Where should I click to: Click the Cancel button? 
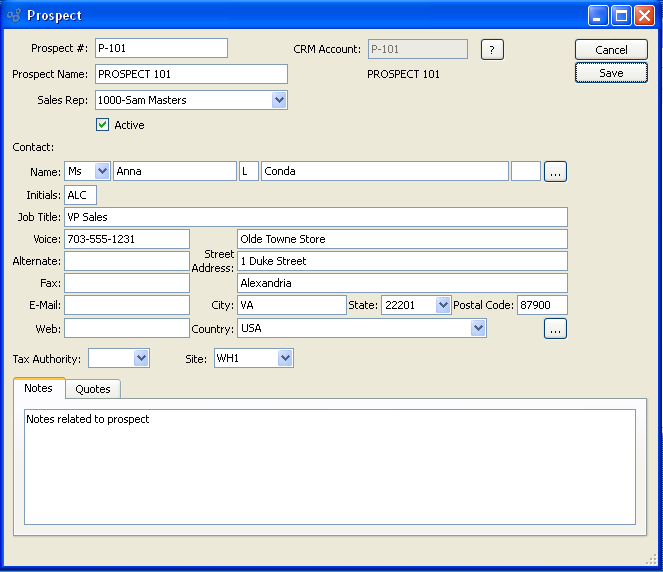tap(611, 50)
